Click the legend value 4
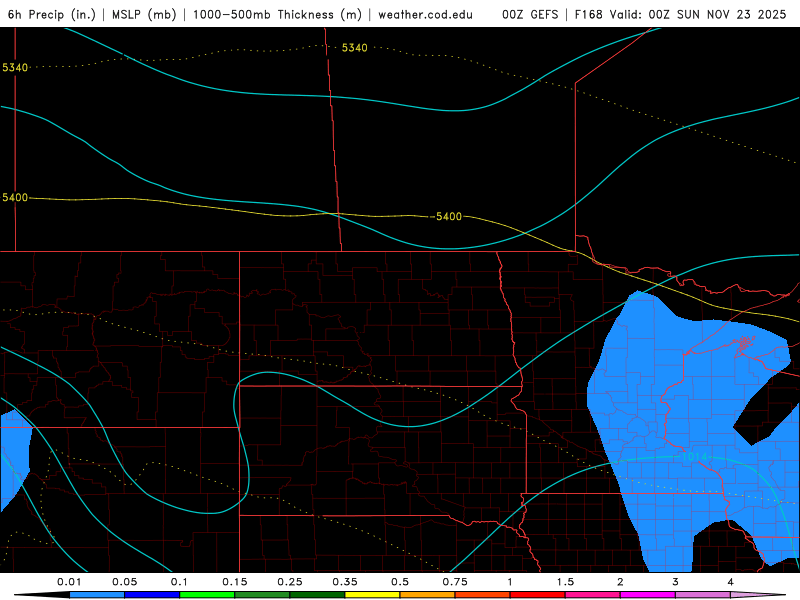Viewport: 800px width, 600px height. tap(730, 582)
